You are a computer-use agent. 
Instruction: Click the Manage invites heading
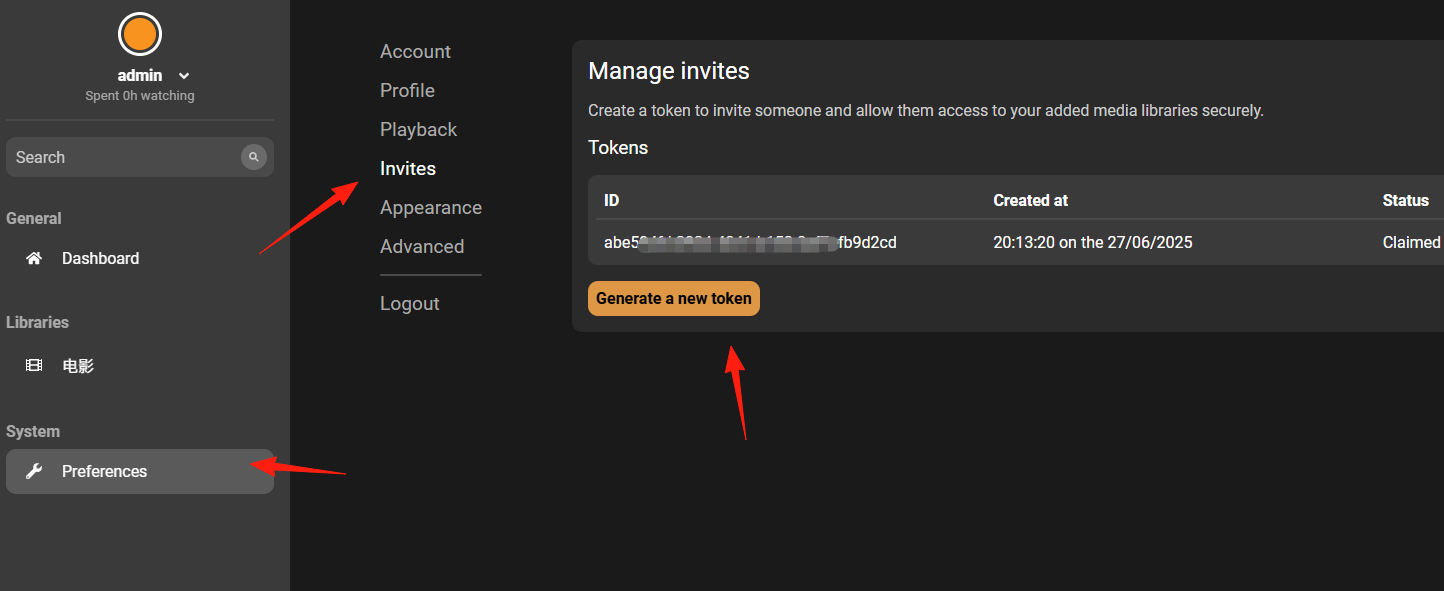click(x=669, y=71)
